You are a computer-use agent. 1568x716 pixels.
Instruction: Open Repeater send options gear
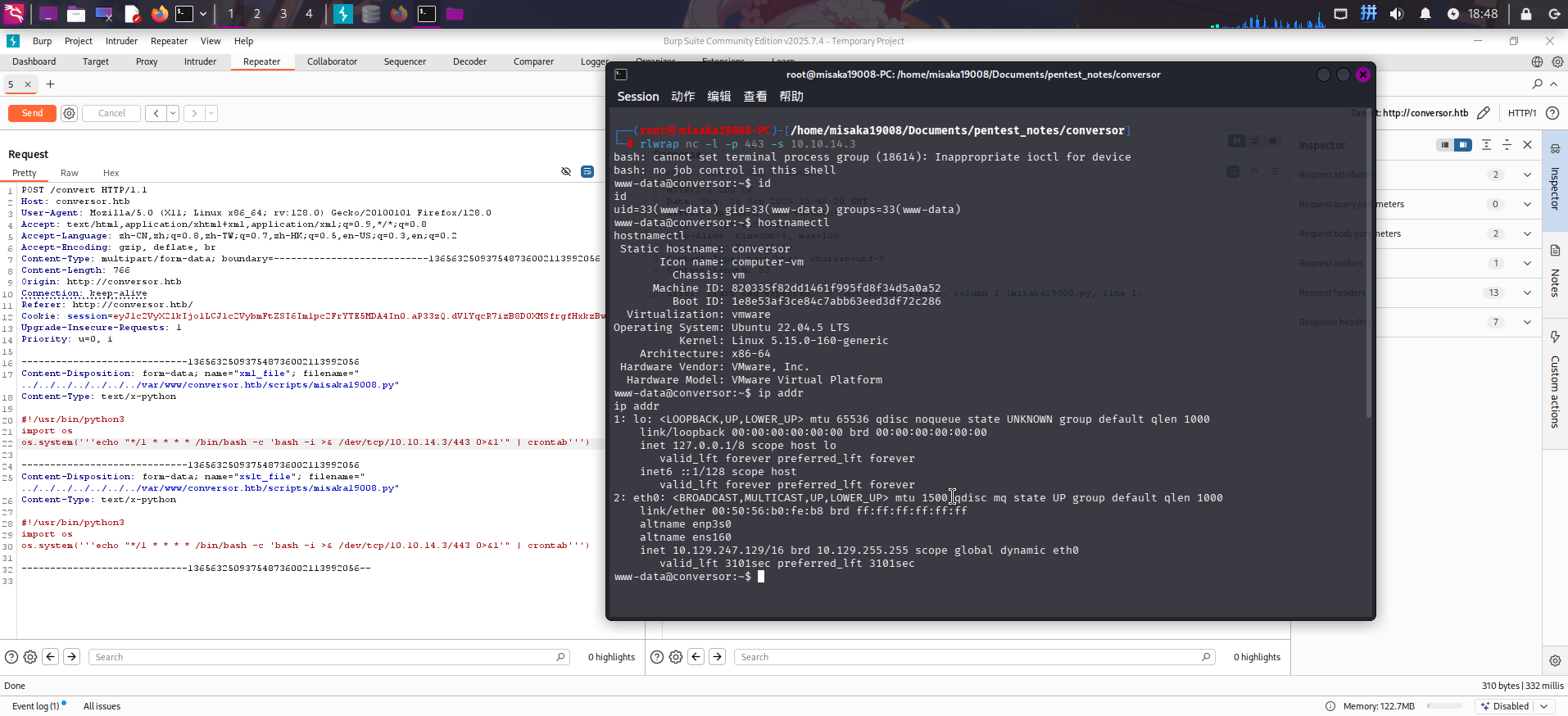point(70,113)
